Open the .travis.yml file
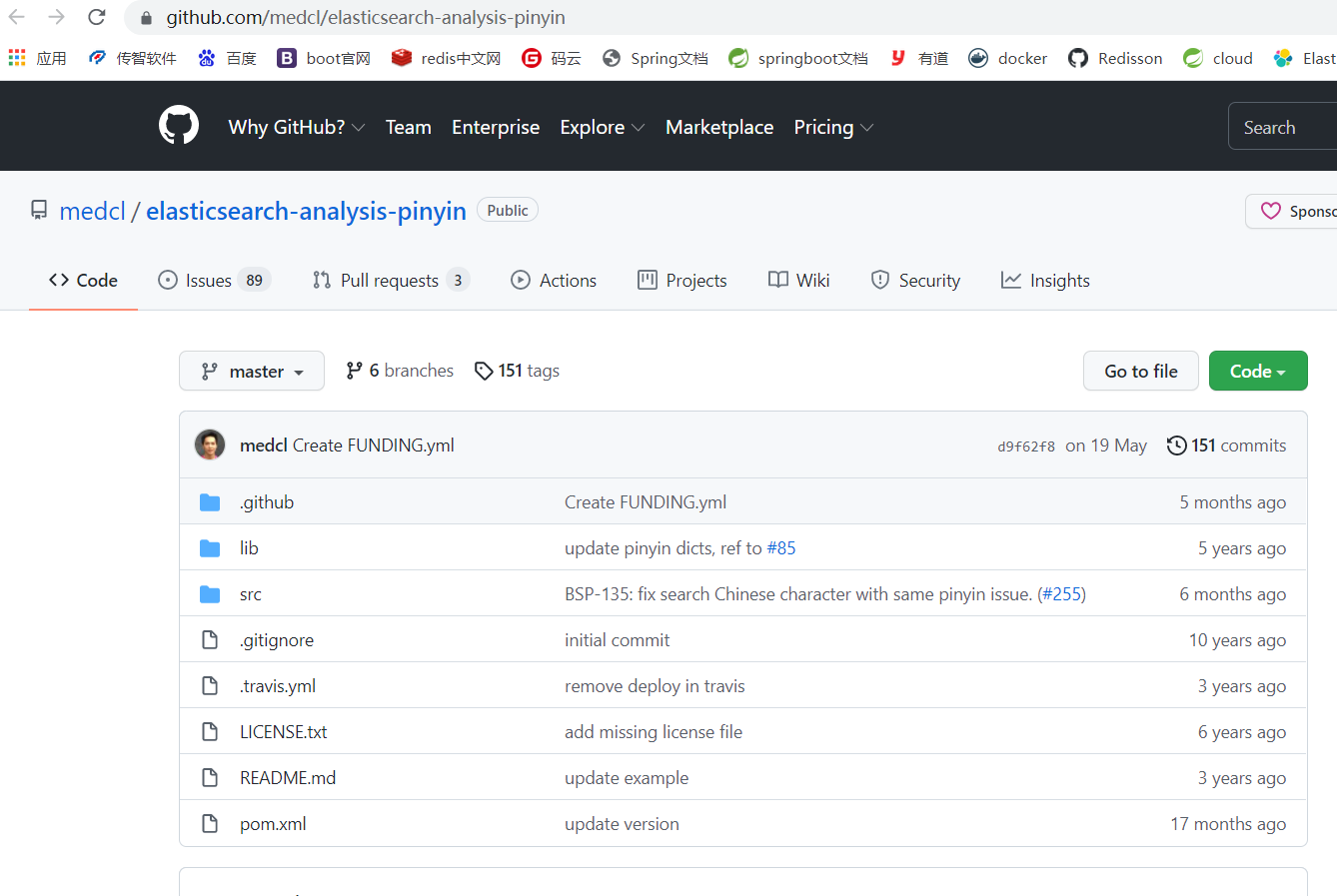 [x=278, y=685]
